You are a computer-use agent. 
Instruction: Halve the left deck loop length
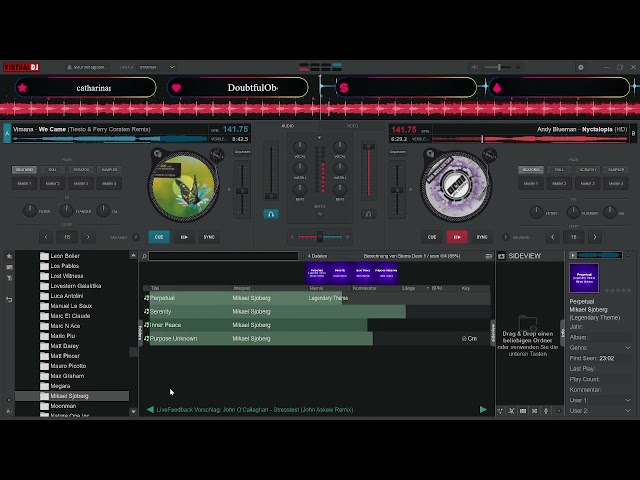[46, 237]
